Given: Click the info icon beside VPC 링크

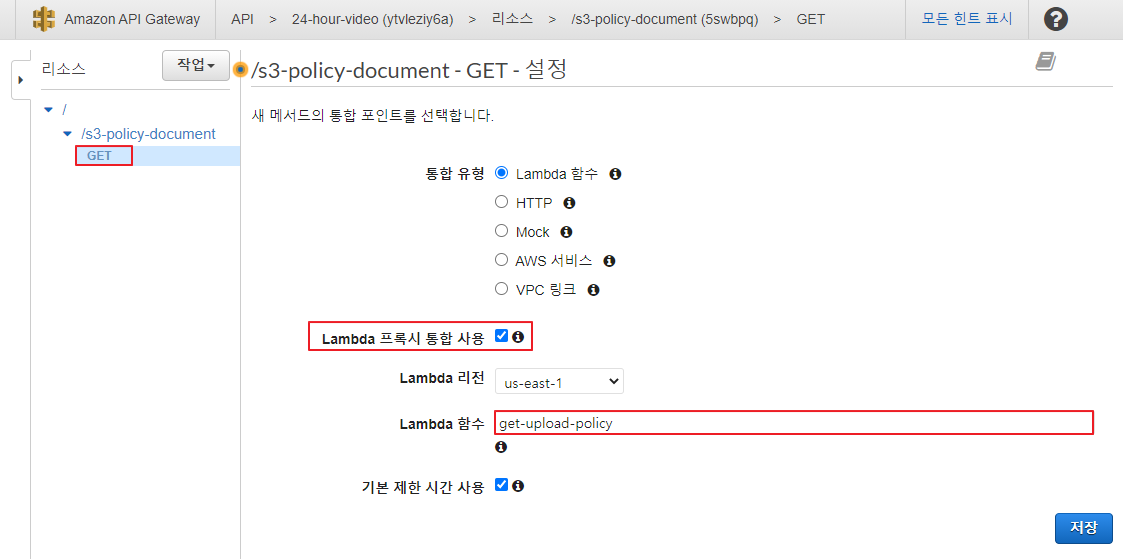Looking at the screenshot, I should tap(593, 290).
